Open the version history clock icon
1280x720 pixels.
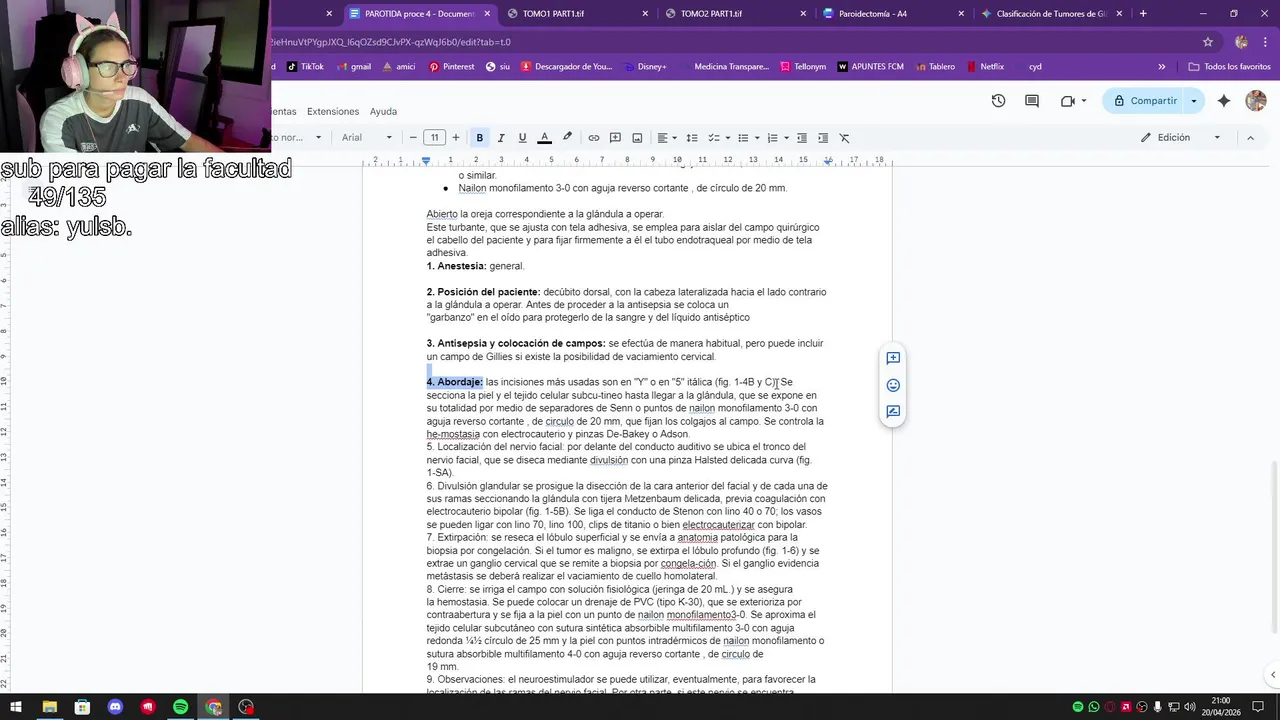[x=998, y=101]
